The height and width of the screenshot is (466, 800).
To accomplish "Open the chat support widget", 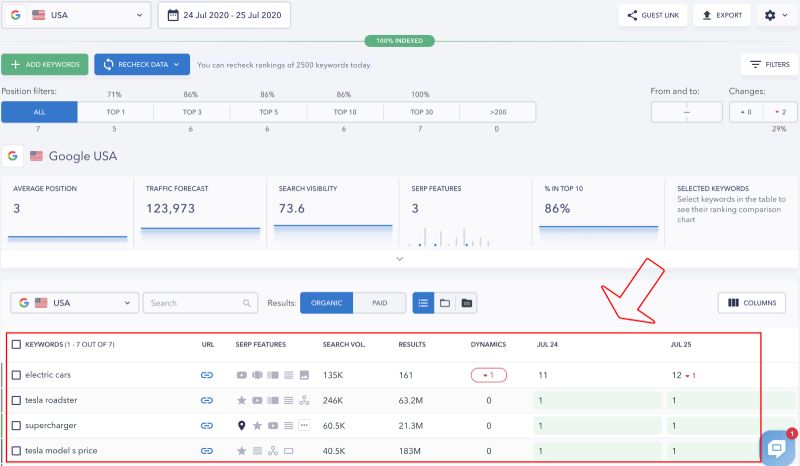I will pyautogui.click(x=777, y=448).
